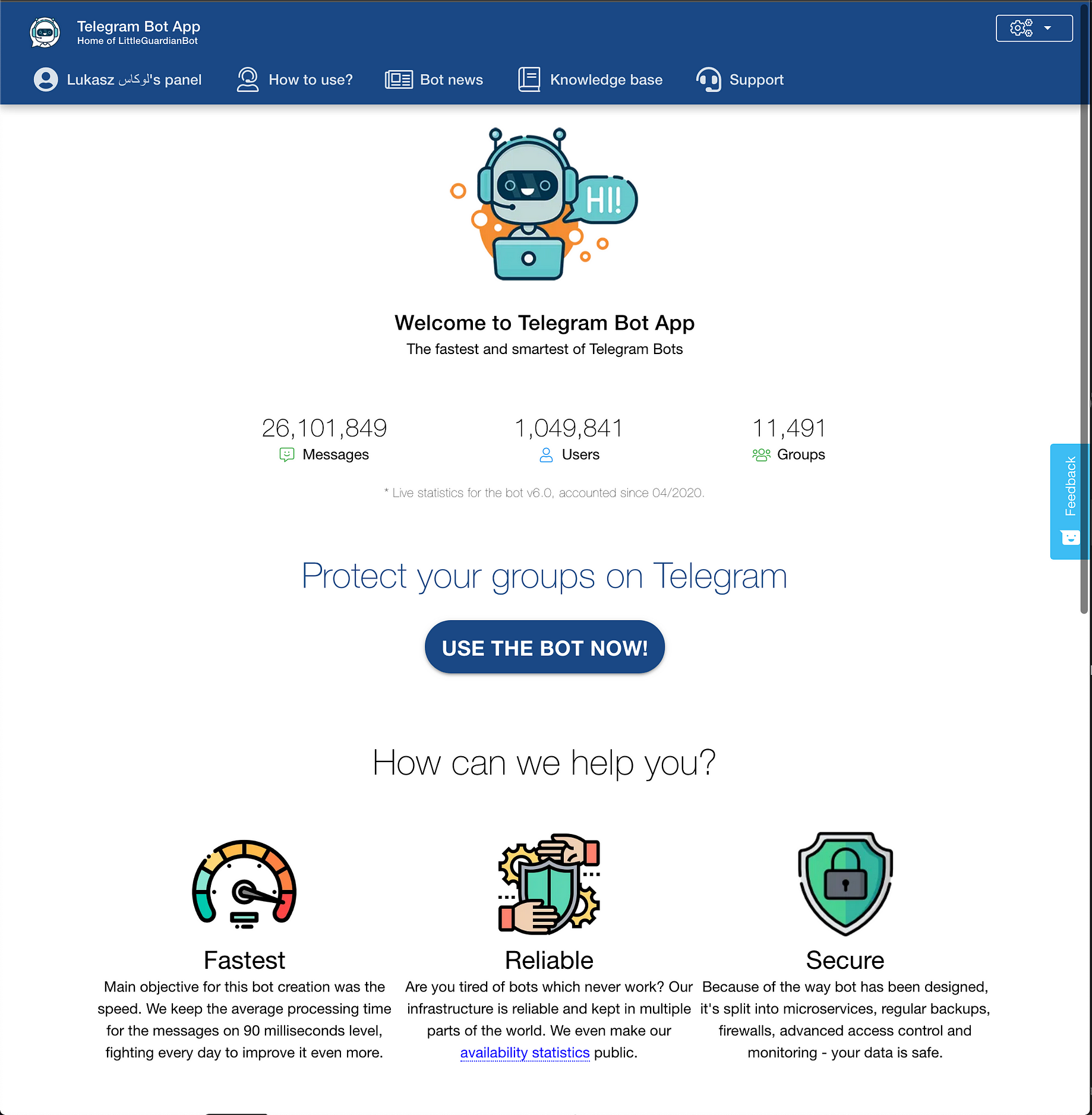Click the Bot news newspaper icon
Viewport: 1092px width, 1115px height.
(x=399, y=80)
